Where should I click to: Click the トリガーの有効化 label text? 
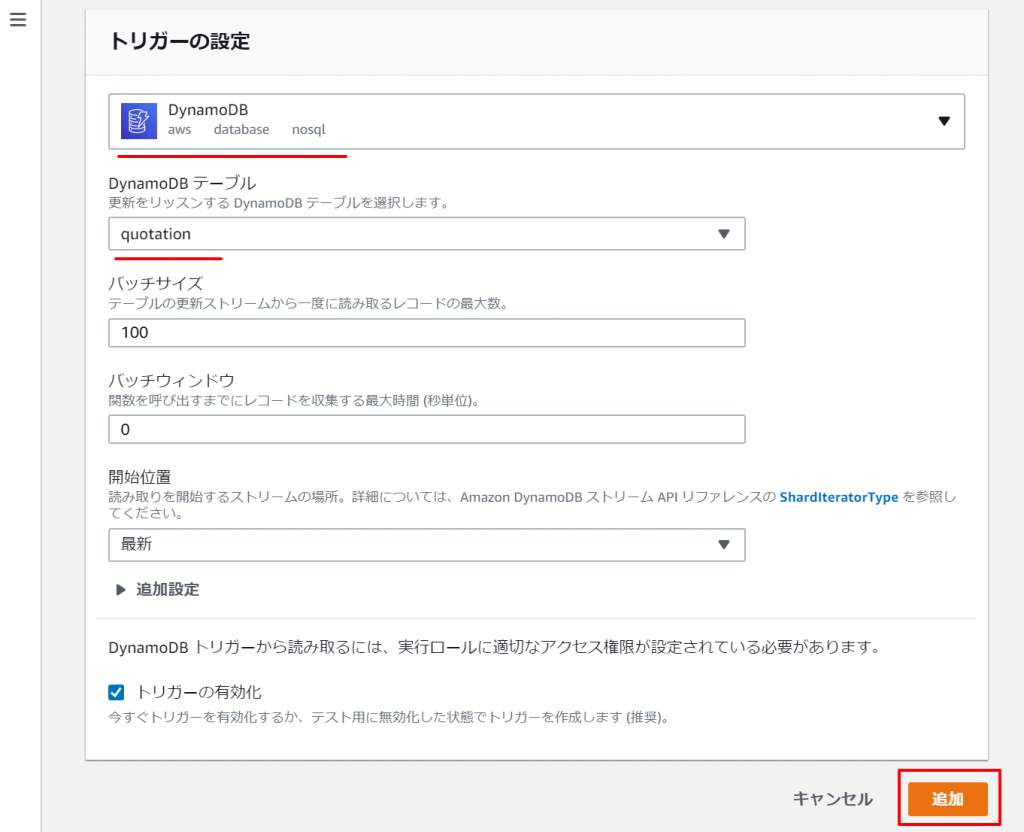[199, 692]
